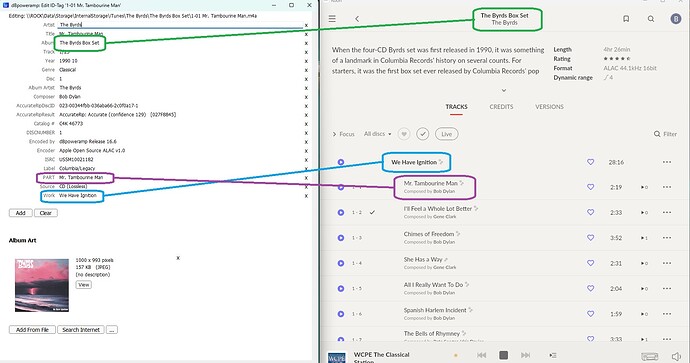
Task: Favorite Mr. Tambourine Man with its heart
Action: click(591, 187)
